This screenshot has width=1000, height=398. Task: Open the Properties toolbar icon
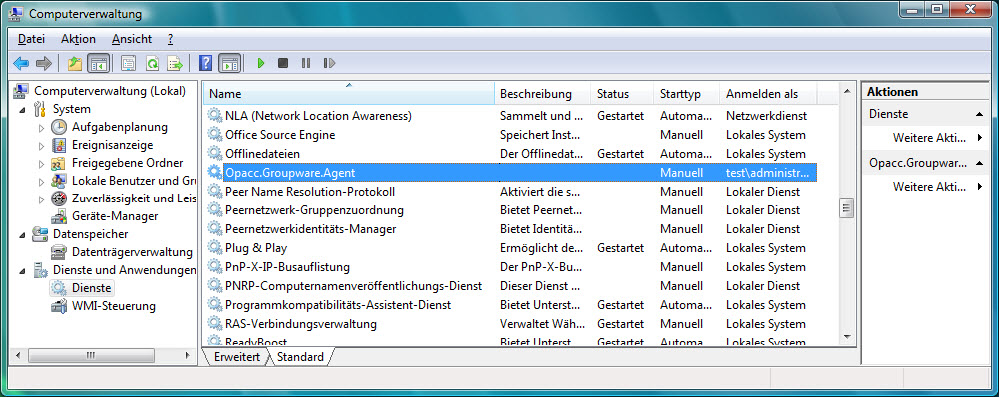click(129, 63)
